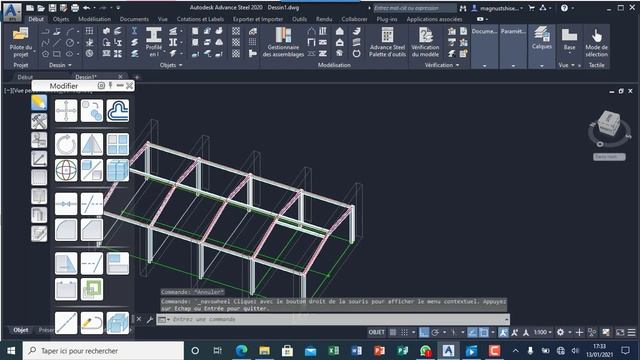This screenshot has height=360, width=640.
Task: Click the keyword search box in title bar
Action: click(x=415, y=8)
